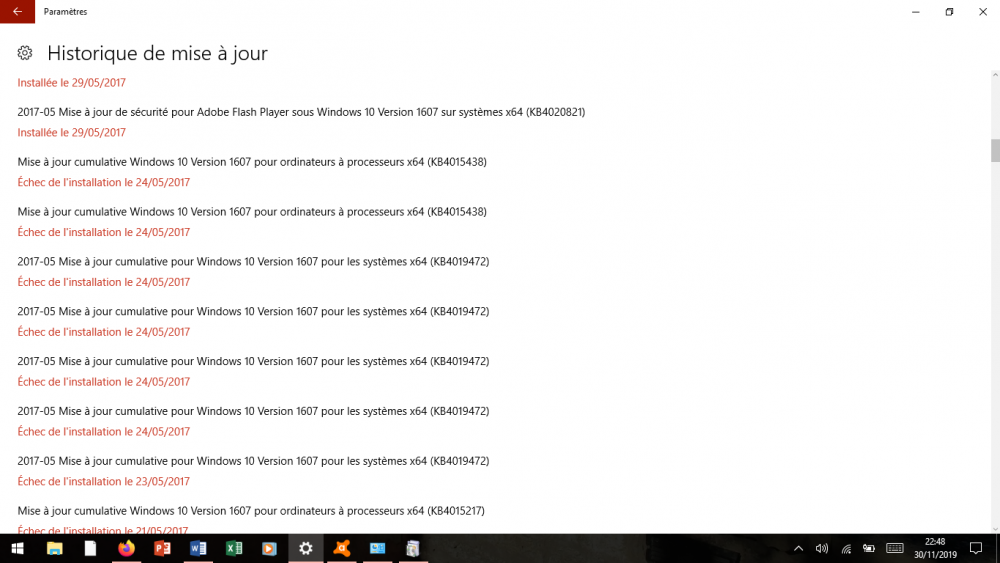This screenshot has width=1000, height=563.
Task: Click the scrollbar down arrow
Action: (995, 529)
